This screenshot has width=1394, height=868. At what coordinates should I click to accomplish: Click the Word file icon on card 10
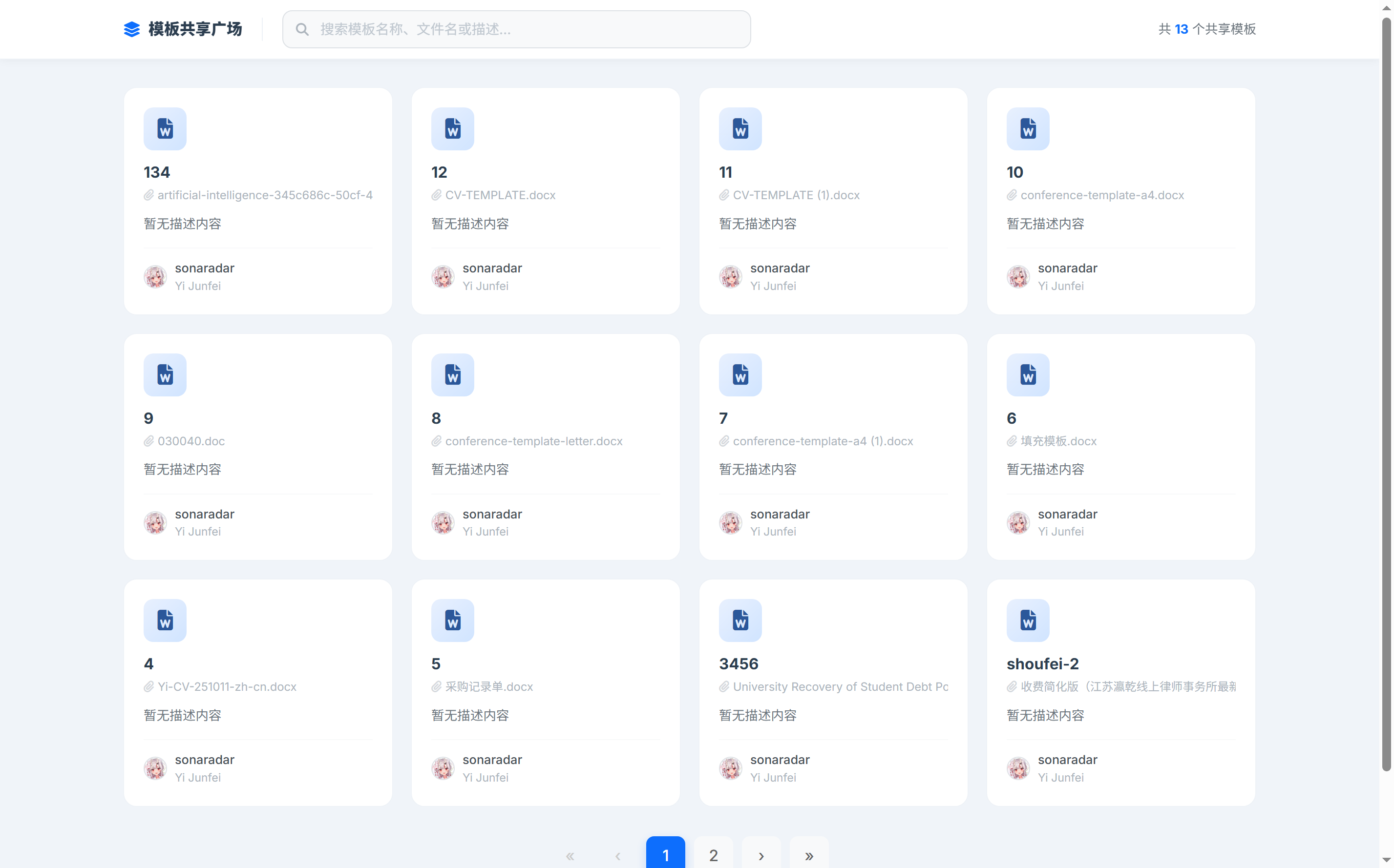[1028, 128]
